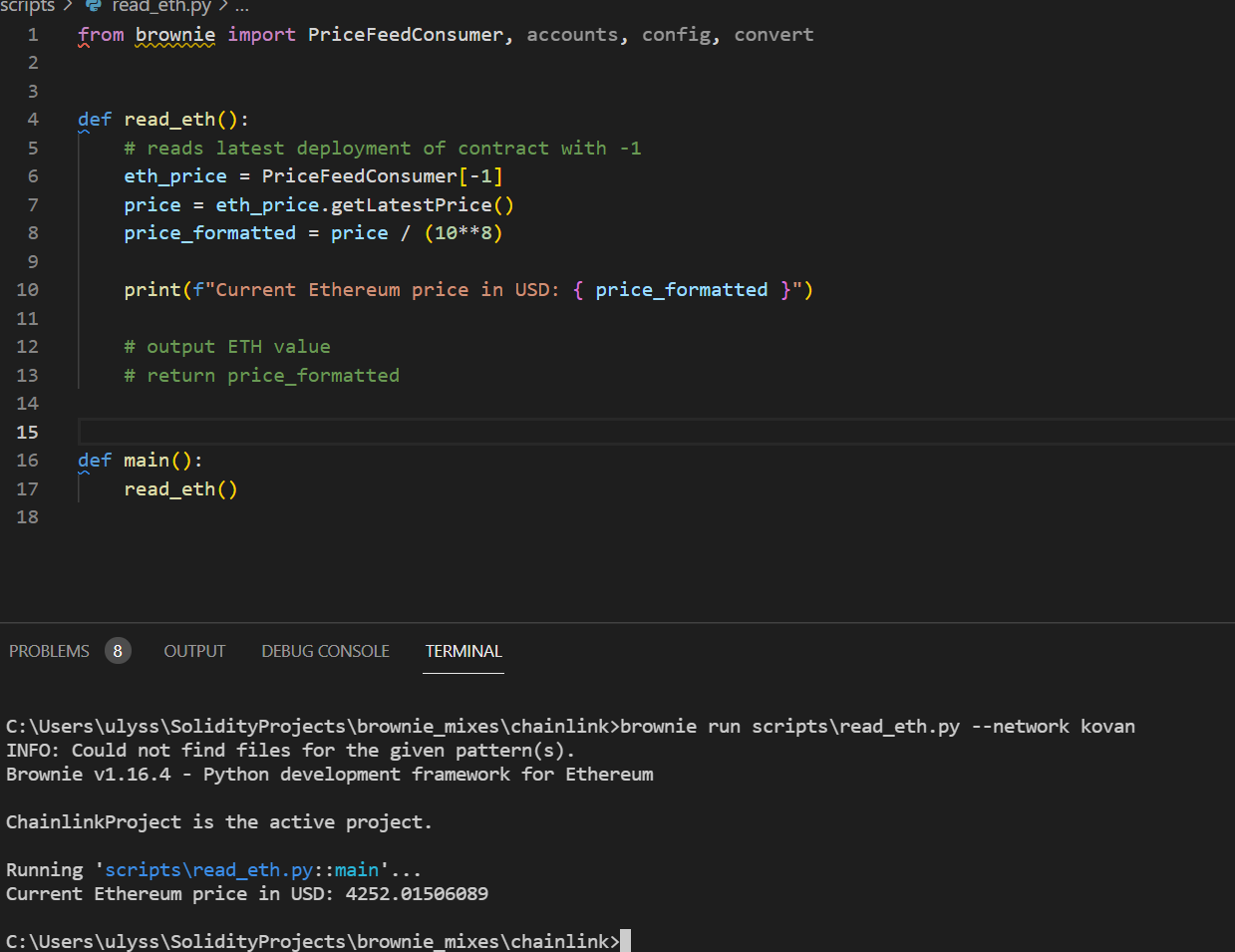Open the OUTPUT panel tab
1235x952 pixels.
(x=194, y=651)
